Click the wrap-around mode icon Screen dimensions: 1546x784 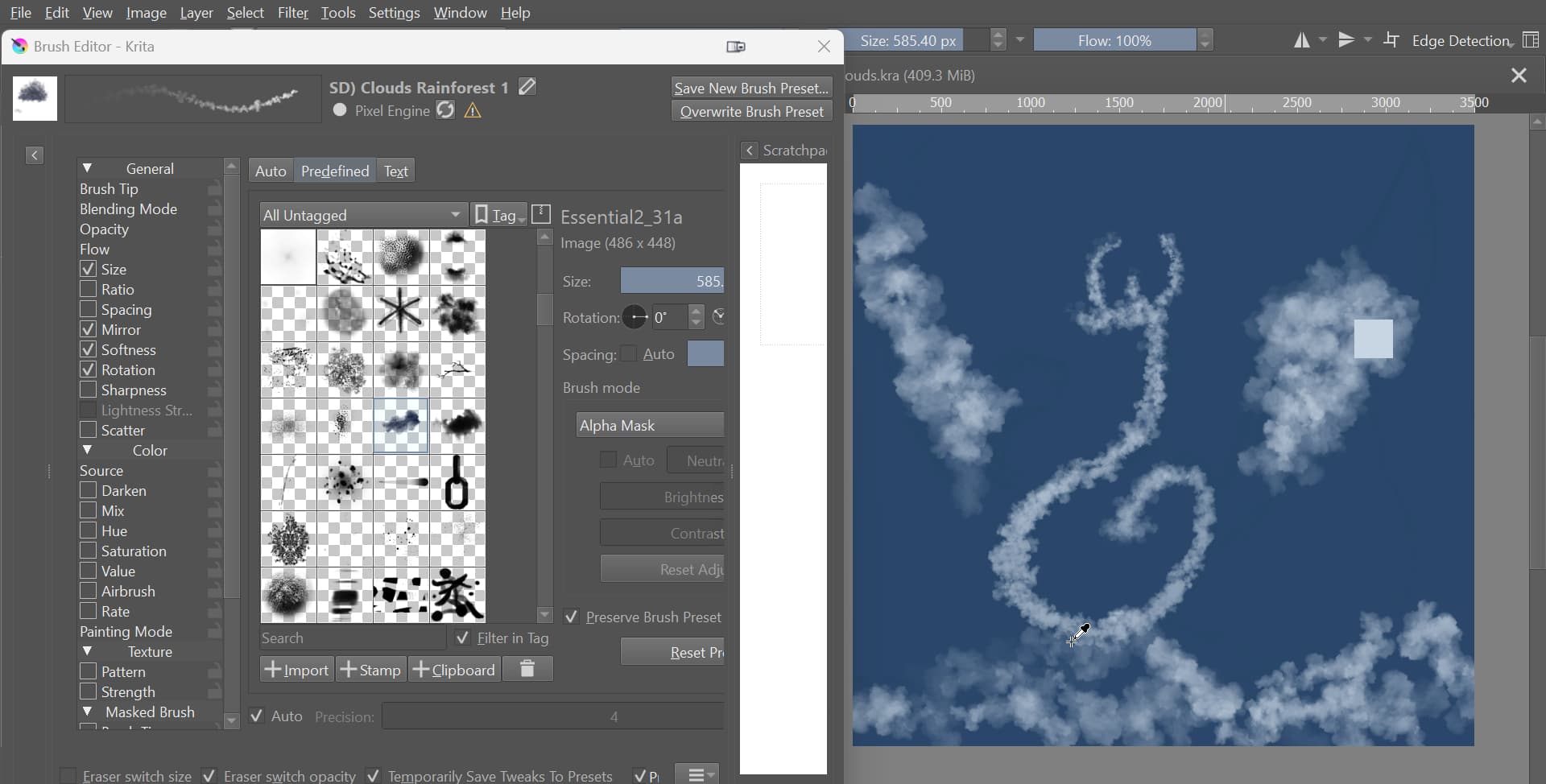click(1391, 40)
